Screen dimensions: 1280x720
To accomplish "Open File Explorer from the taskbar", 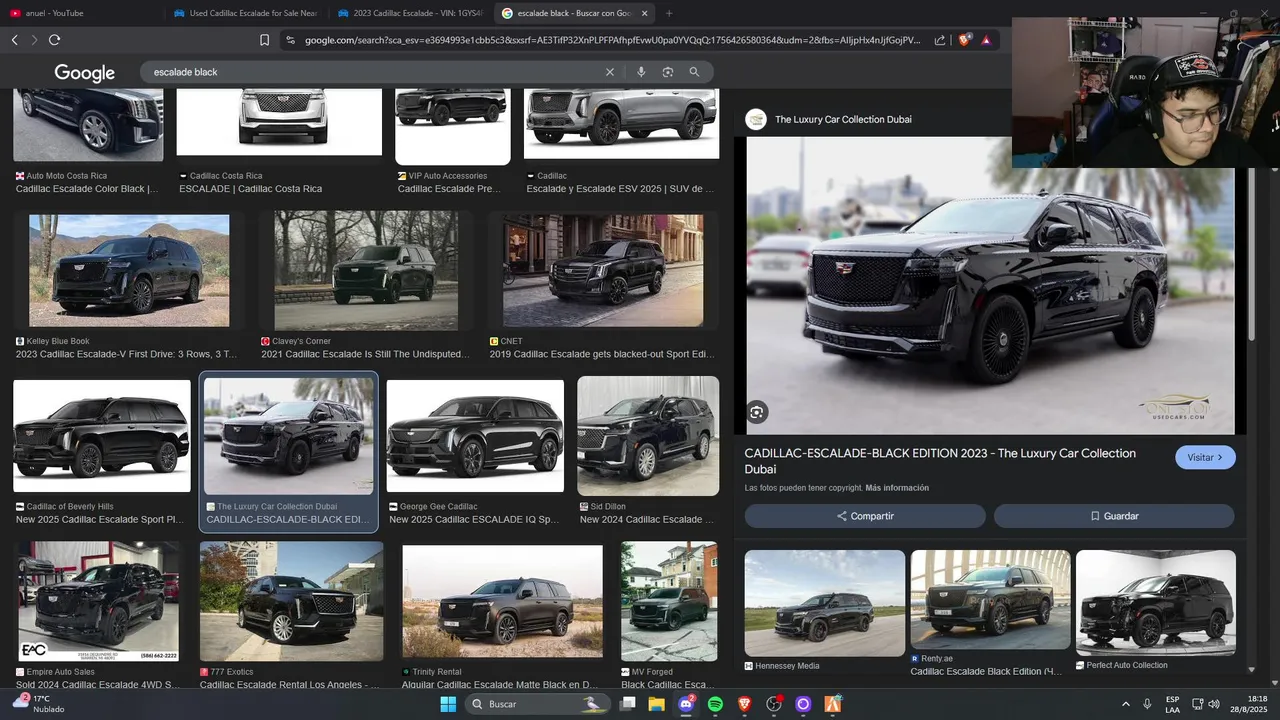I will tap(657, 704).
